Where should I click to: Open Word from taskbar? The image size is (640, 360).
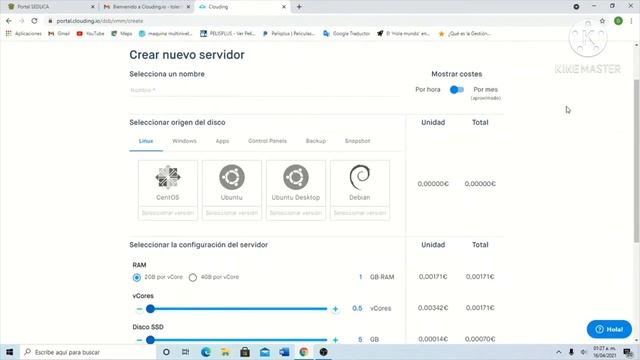pyautogui.click(x=284, y=352)
